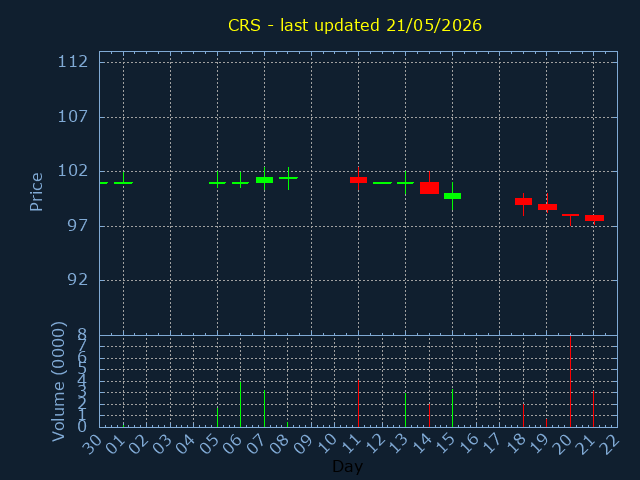This screenshot has height=480, width=640.
Task: Click the tallest red volume bar on day 20
Action: tap(570, 381)
